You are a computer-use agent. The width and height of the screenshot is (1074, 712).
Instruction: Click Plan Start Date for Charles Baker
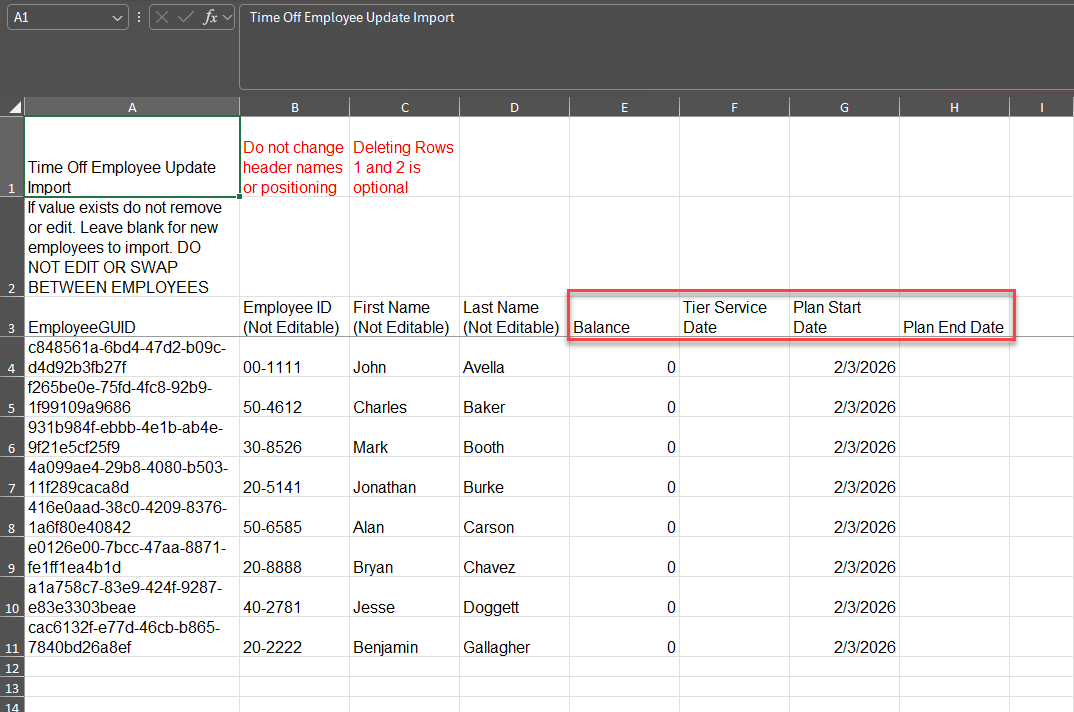[x=845, y=397]
